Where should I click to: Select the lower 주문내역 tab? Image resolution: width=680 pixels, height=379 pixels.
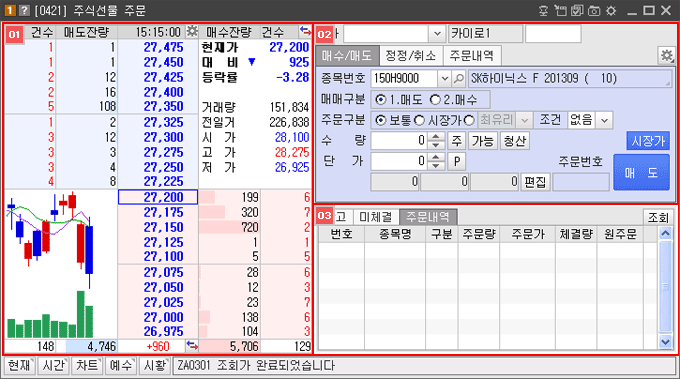(428, 217)
